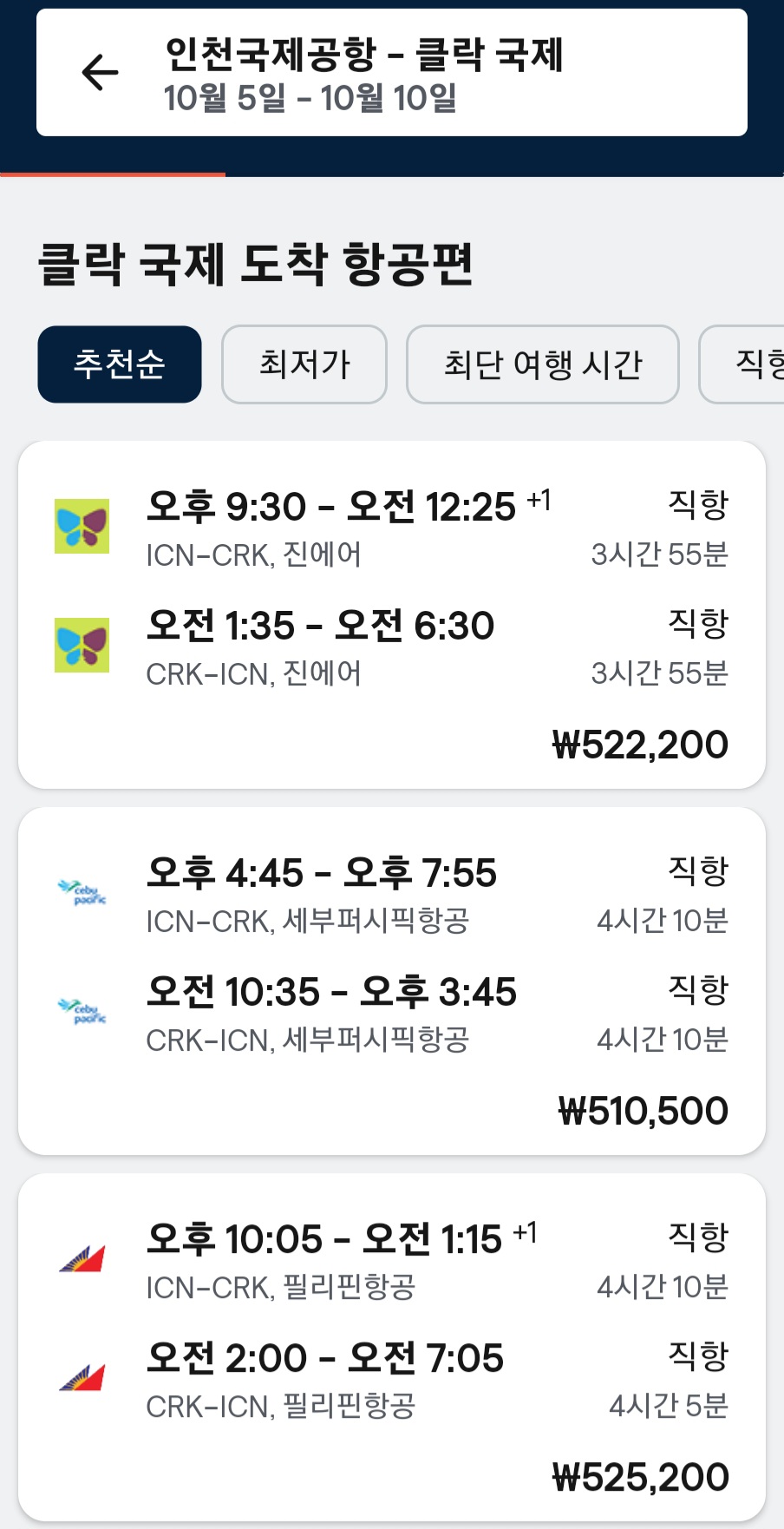784x1529 pixels.
Task: Tap the ₩510,500 Cebu Pacific price
Action: 643,1111
